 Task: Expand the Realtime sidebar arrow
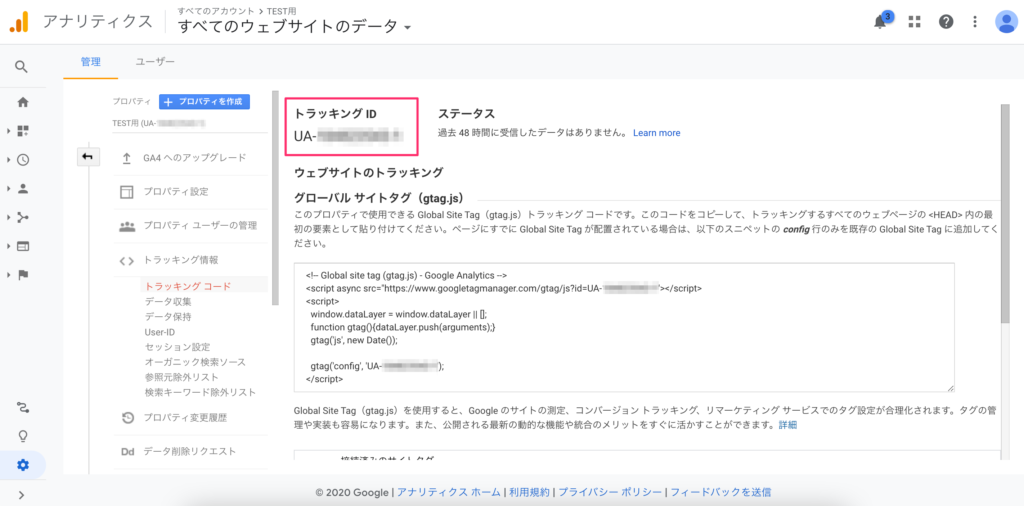pos(9,160)
